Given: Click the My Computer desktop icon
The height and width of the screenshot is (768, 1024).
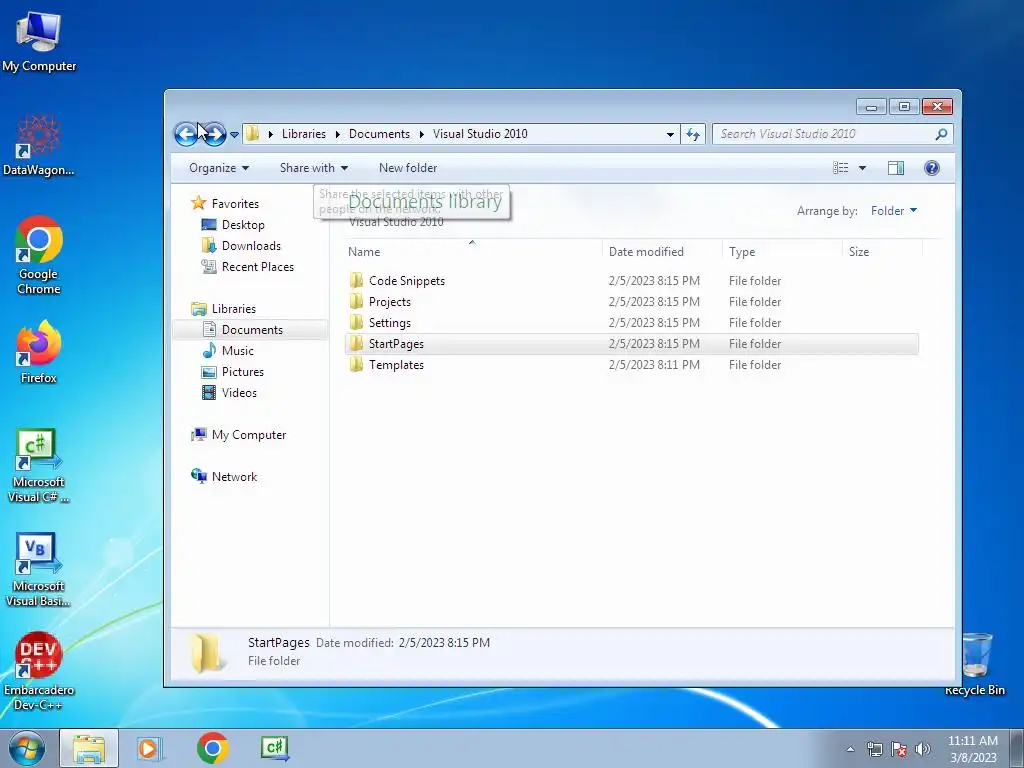Looking at the screenshot, I should 39,42.
